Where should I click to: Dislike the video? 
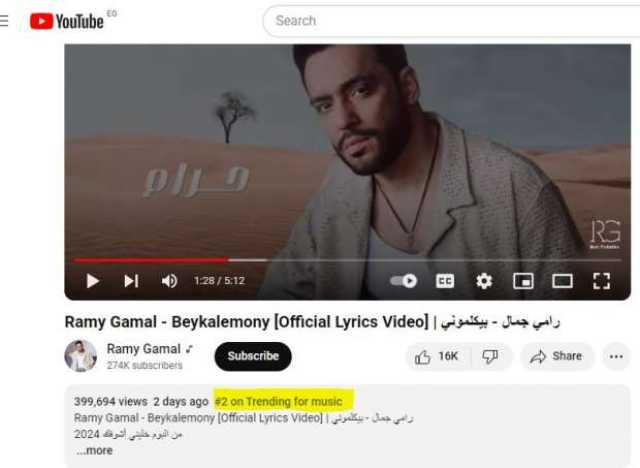(491, 357)
